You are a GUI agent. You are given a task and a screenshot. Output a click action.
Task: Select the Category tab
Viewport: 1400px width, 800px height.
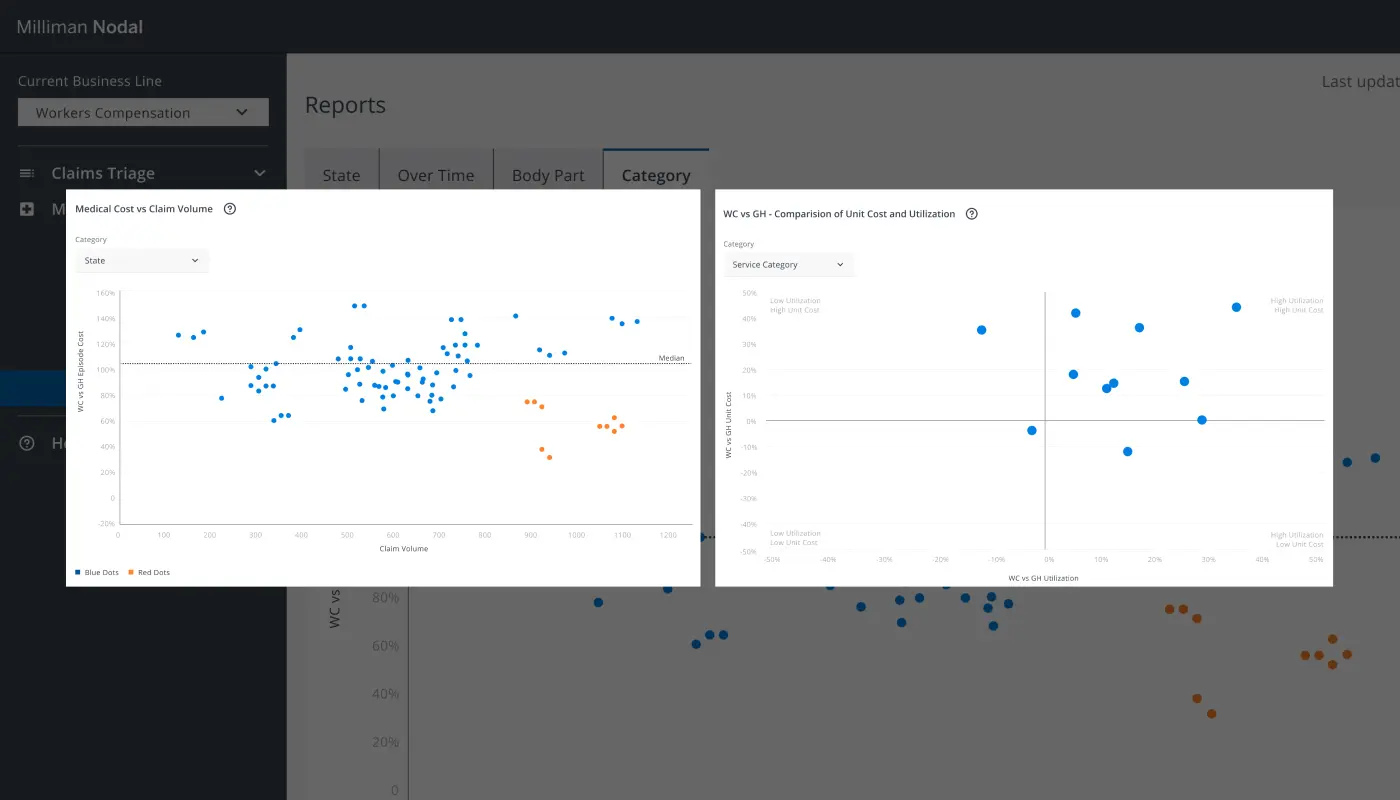click(656, 175)
